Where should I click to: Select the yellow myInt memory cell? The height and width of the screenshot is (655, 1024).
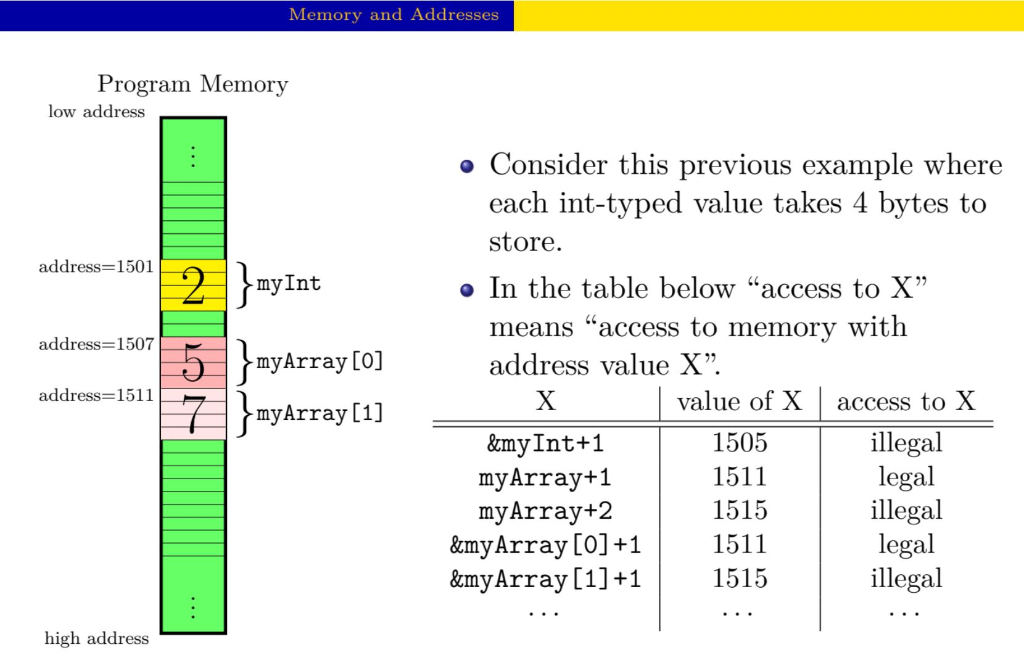coord(192,285)
